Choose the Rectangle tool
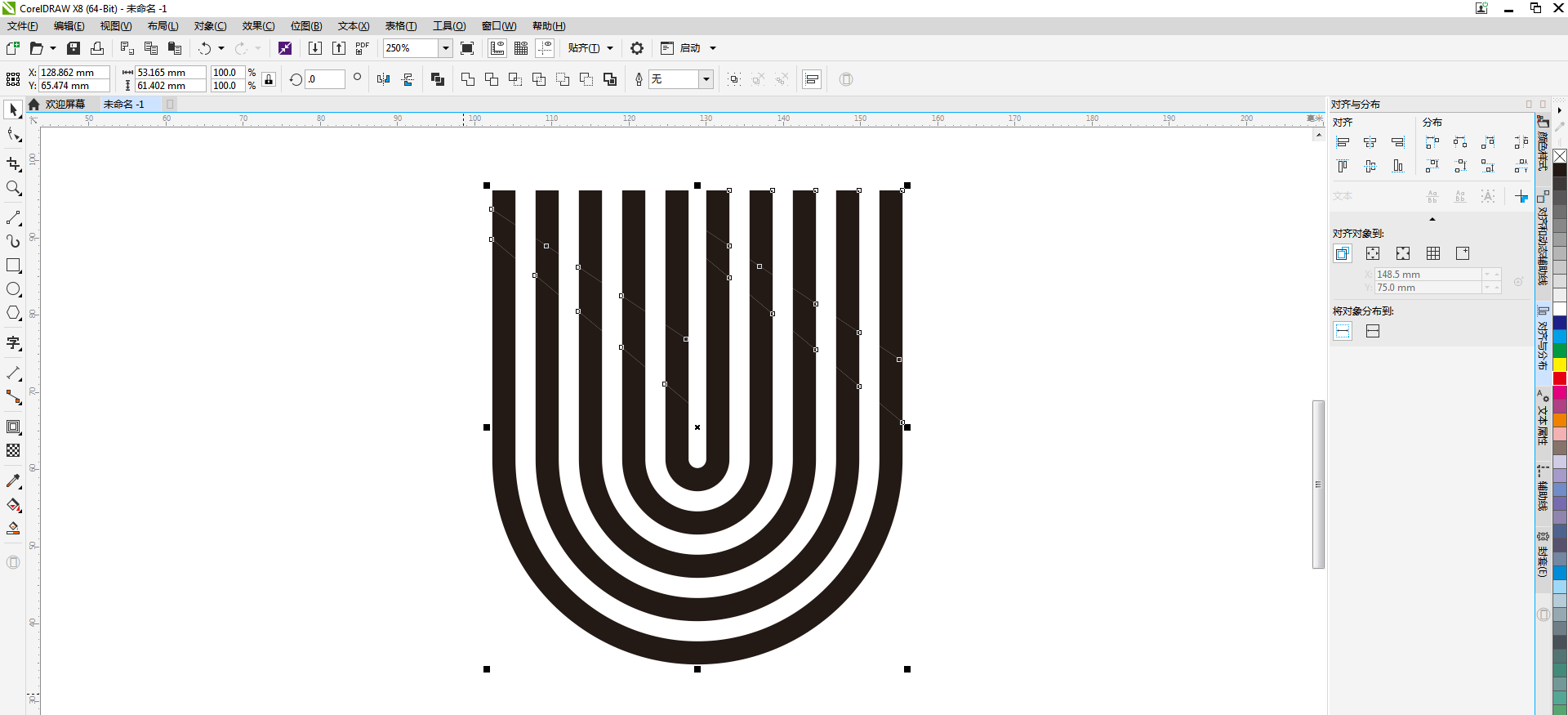 pyautogui.click(x=13, y=266)
